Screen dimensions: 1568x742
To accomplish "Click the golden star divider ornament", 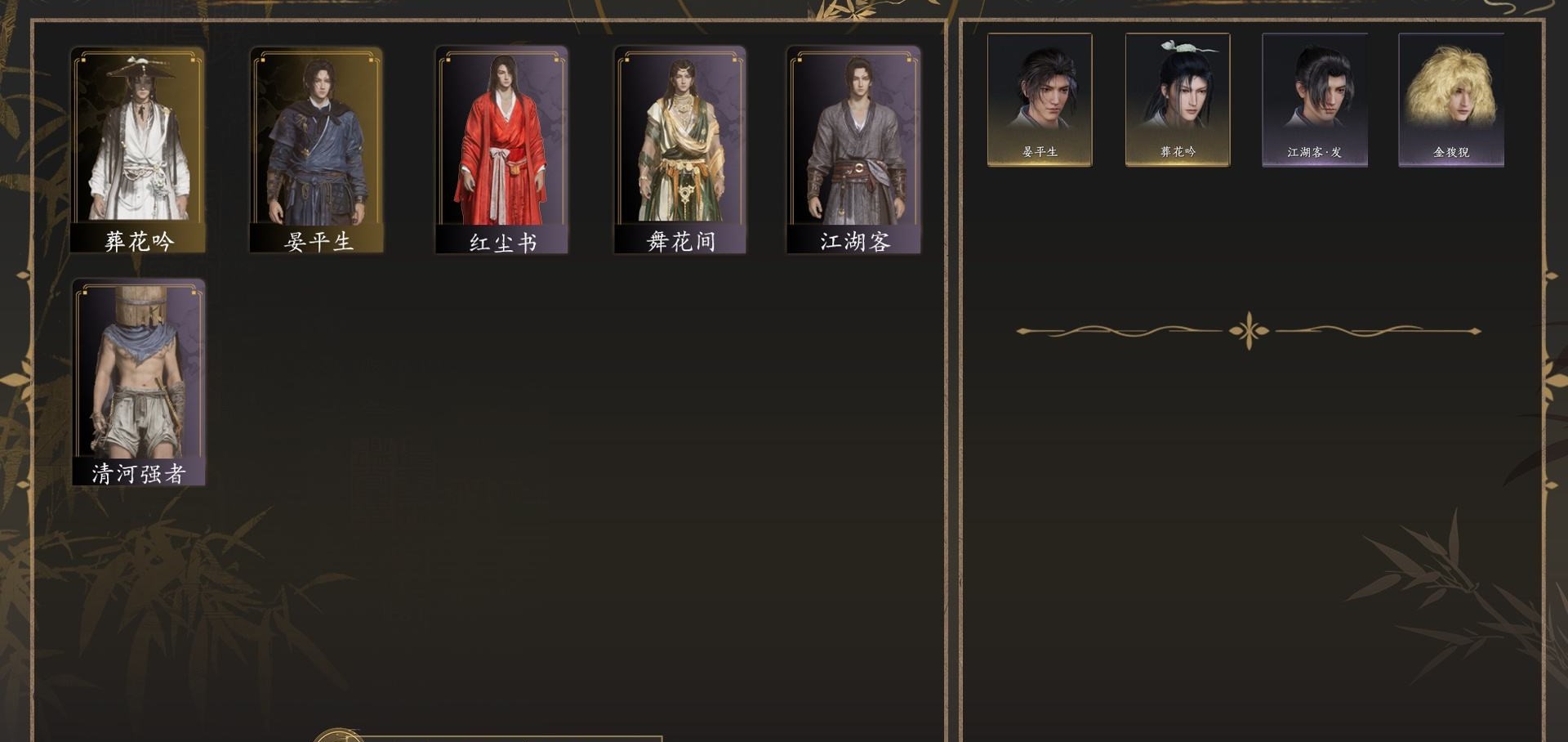I will point(1249,331).
